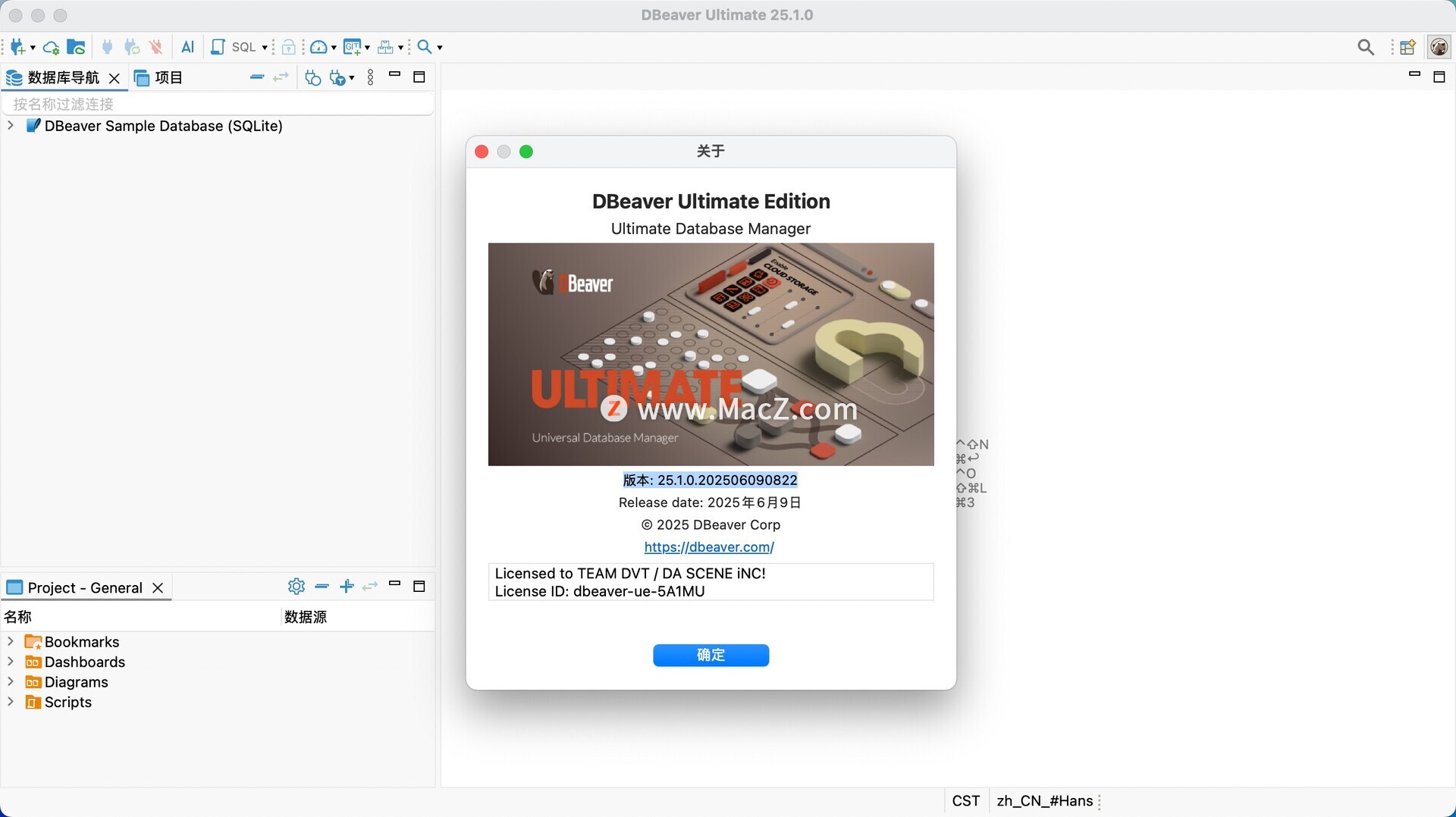Click the CST timezone in status bar
The image size is (1456, 817).
tap(965, 801)
